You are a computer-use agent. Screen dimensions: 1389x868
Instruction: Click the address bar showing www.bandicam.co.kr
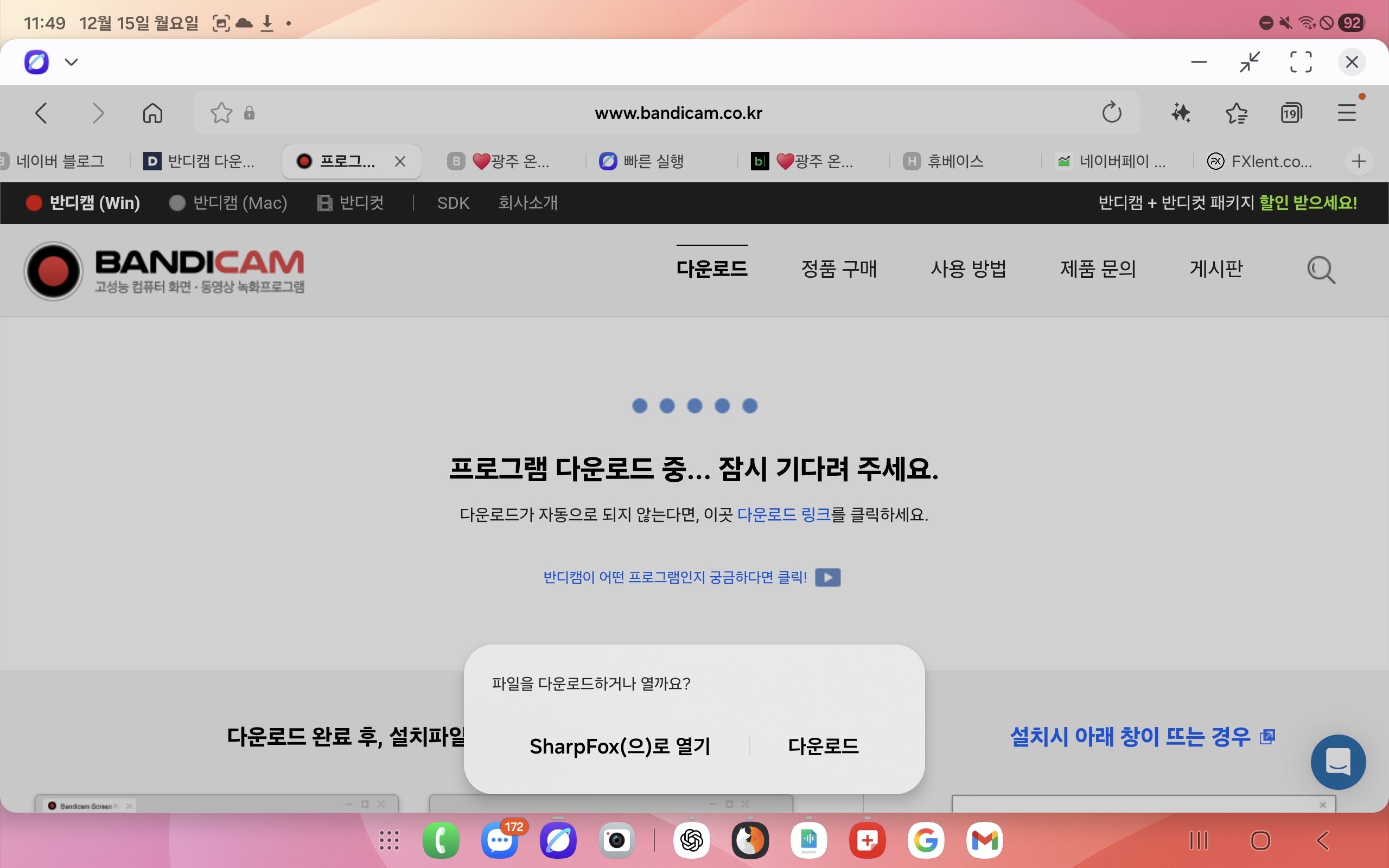click(x=678, y=112)
